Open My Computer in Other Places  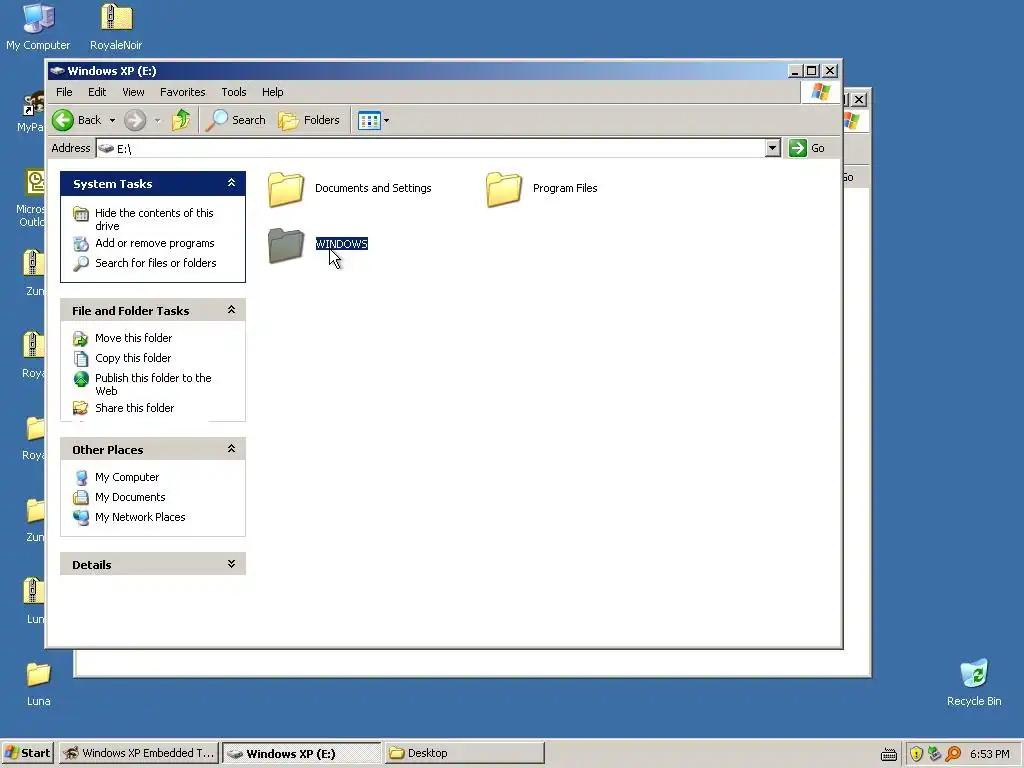tap(127, 477)
